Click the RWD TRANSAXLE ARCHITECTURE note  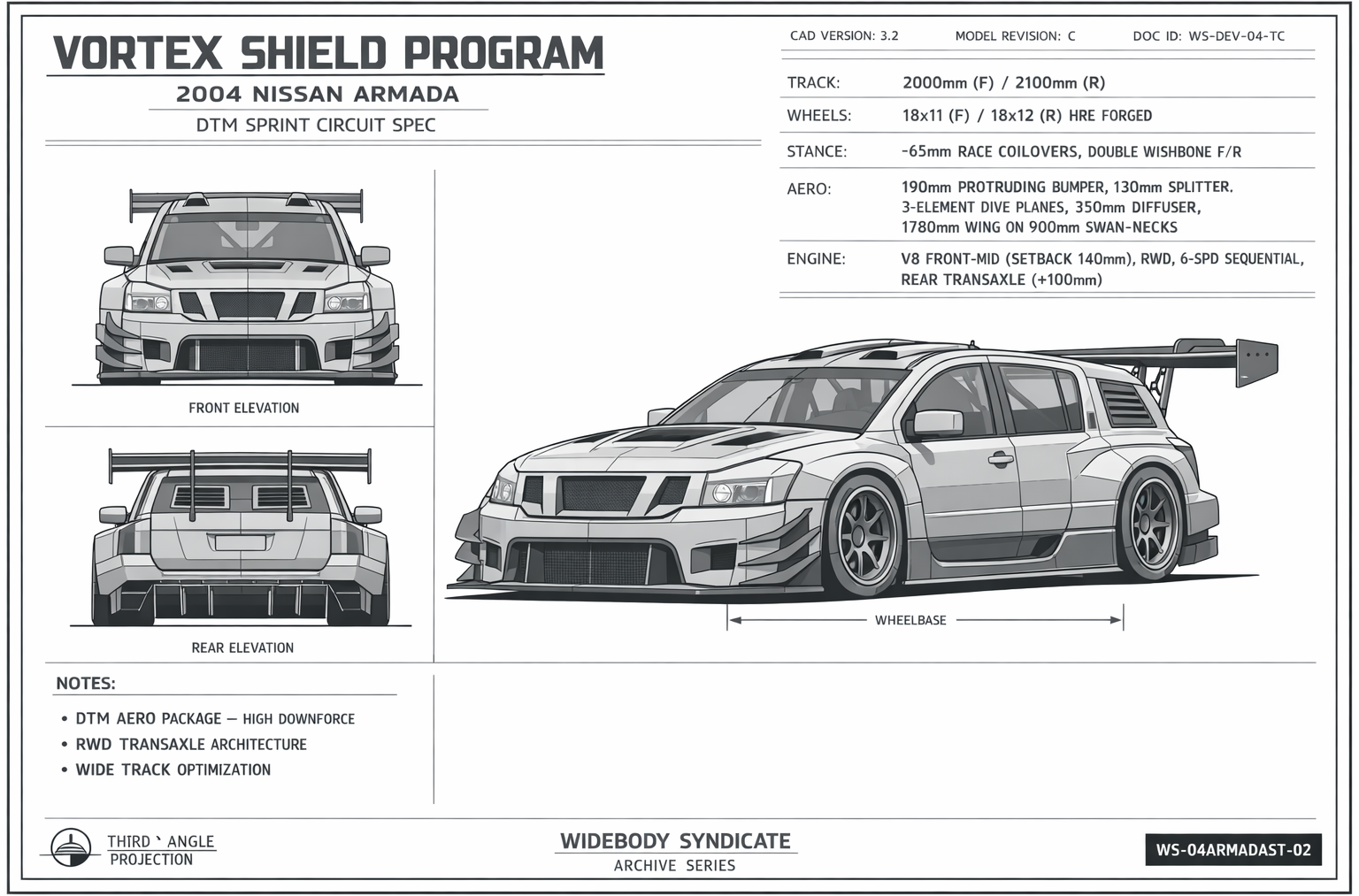[x=191, y=745]
